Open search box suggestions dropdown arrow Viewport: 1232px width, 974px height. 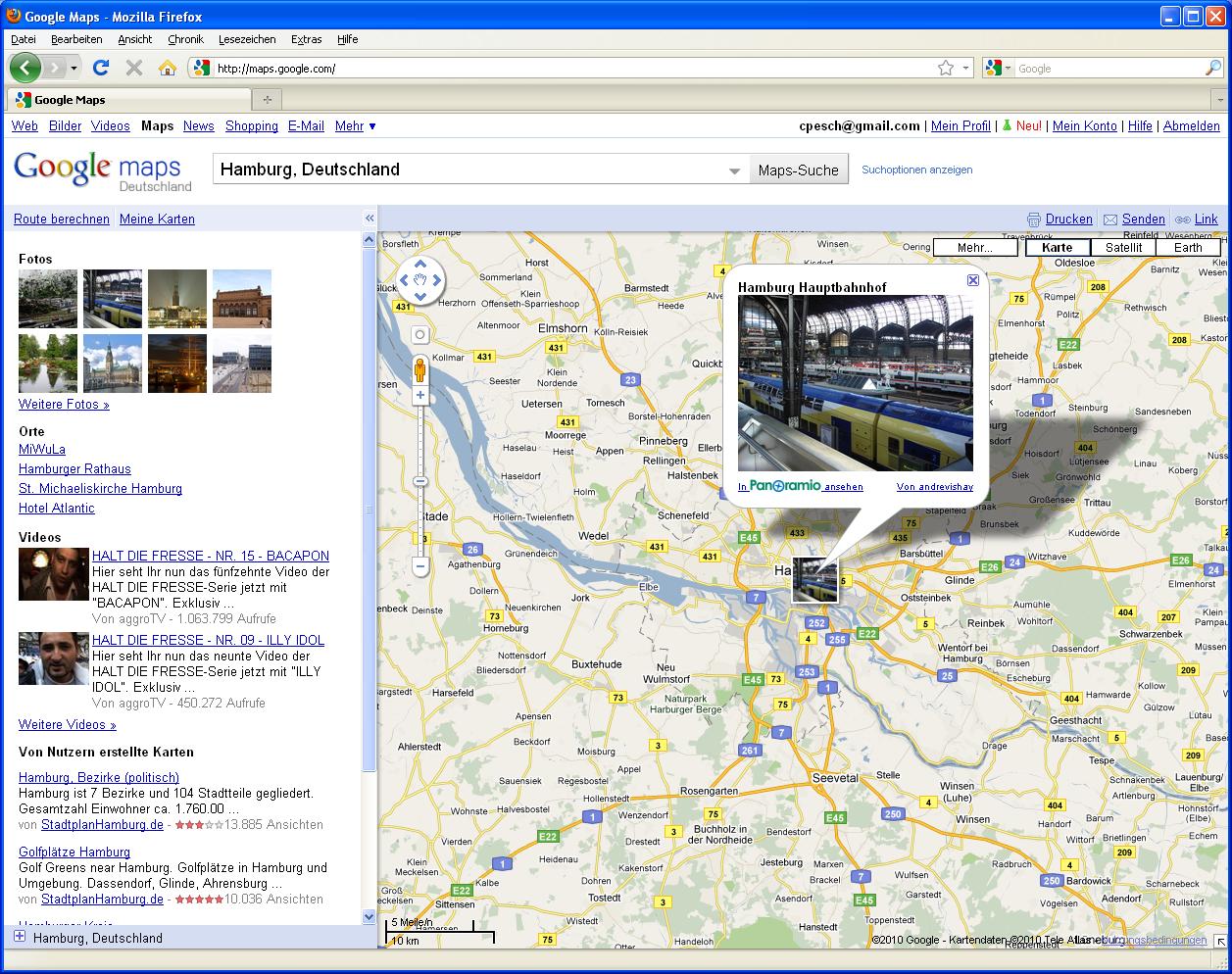(x=734, y=171)
